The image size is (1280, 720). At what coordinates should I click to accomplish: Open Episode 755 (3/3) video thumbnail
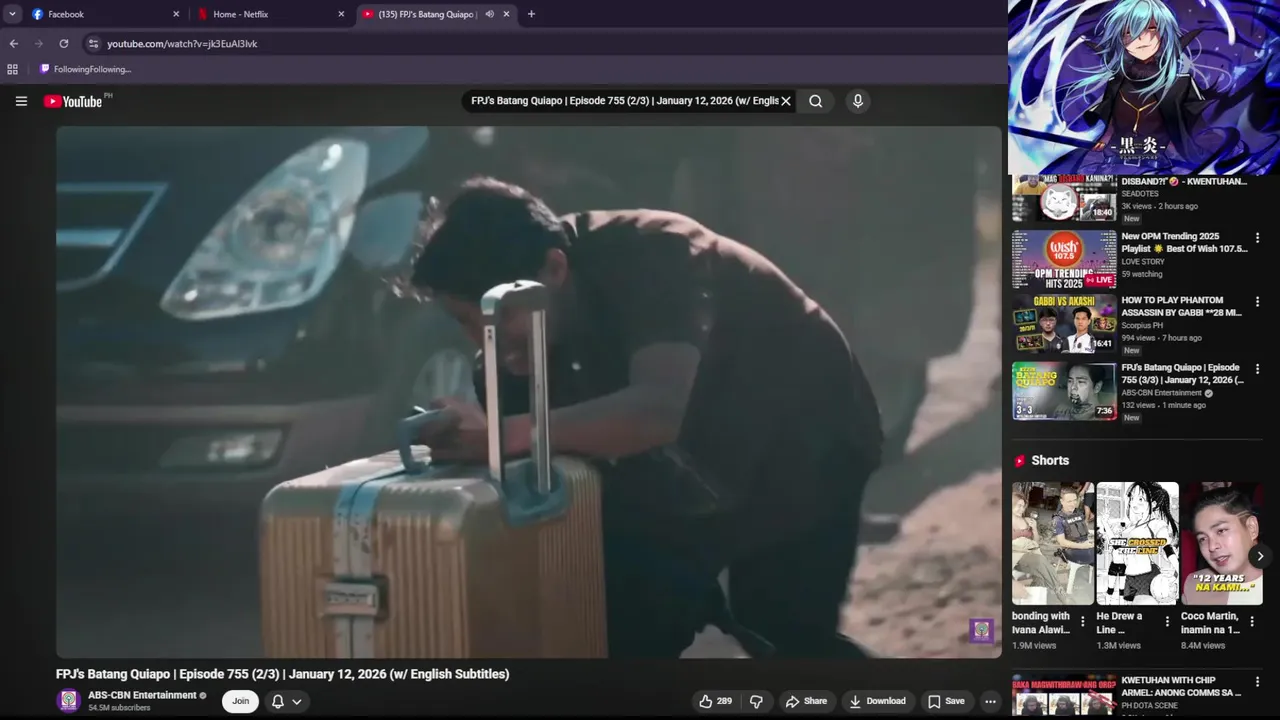coord(1064,391)
